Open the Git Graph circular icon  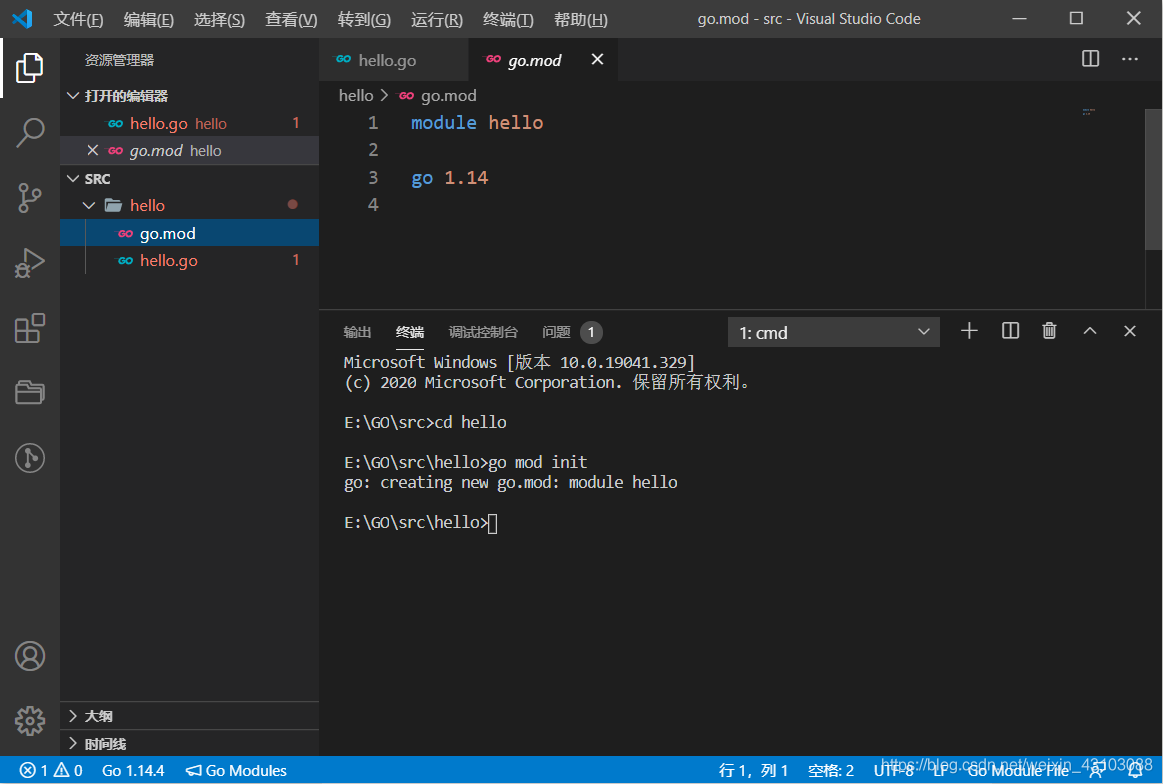pos(30,458)
